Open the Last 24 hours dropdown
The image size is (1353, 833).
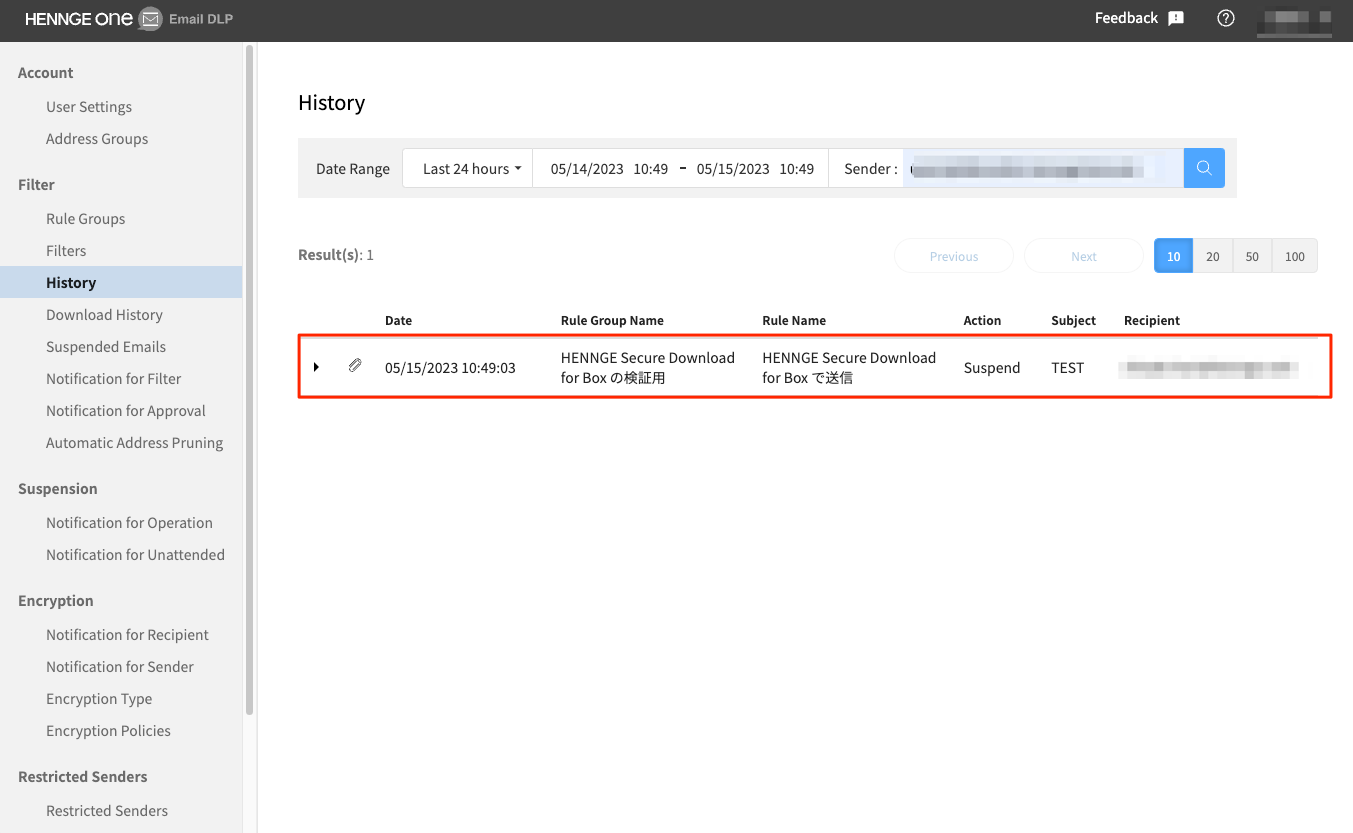coord(468,168)
